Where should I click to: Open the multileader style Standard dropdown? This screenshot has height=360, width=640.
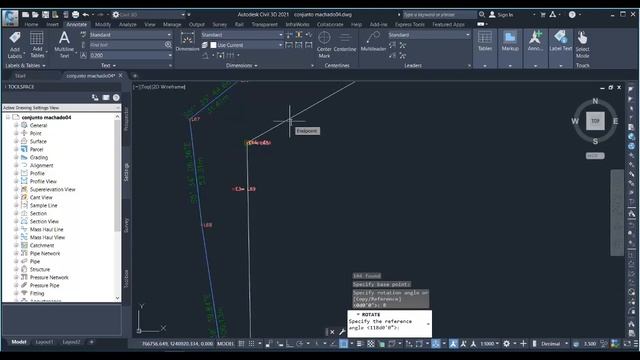428,35
